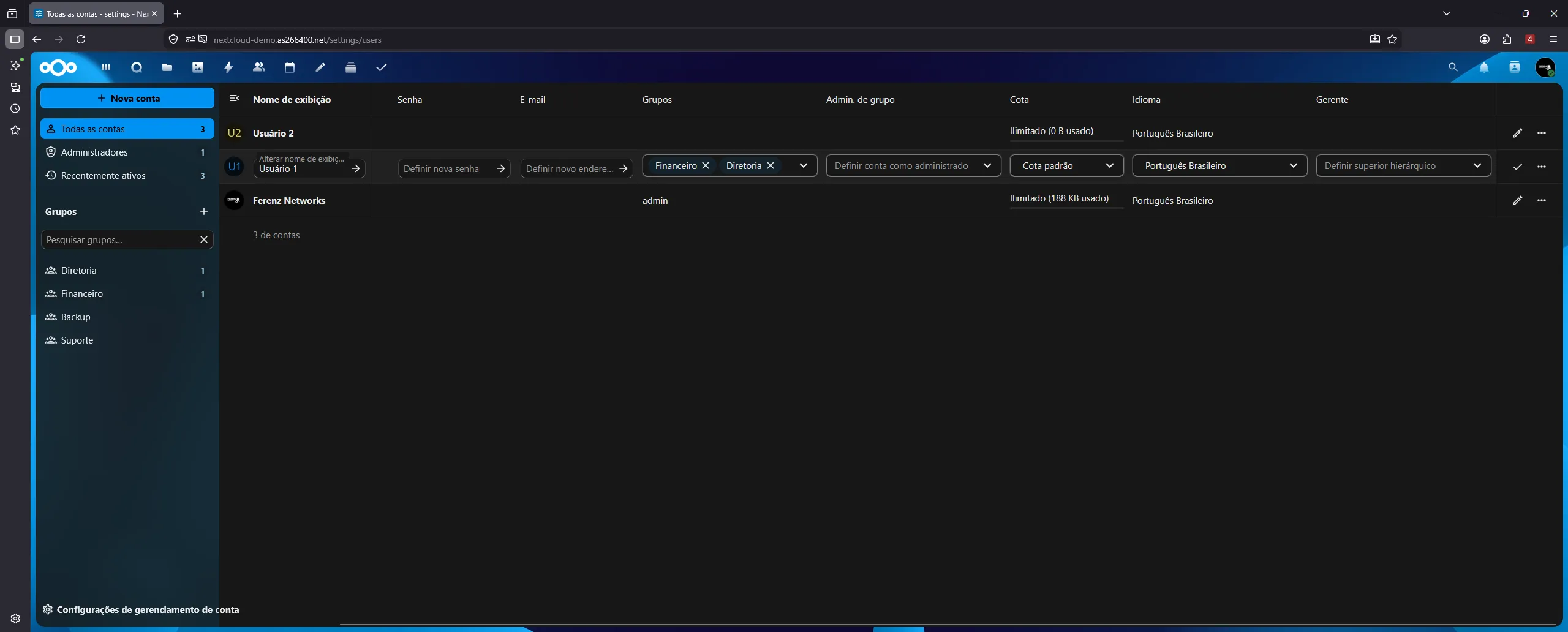Submit new password arrow

click(500, 168)
